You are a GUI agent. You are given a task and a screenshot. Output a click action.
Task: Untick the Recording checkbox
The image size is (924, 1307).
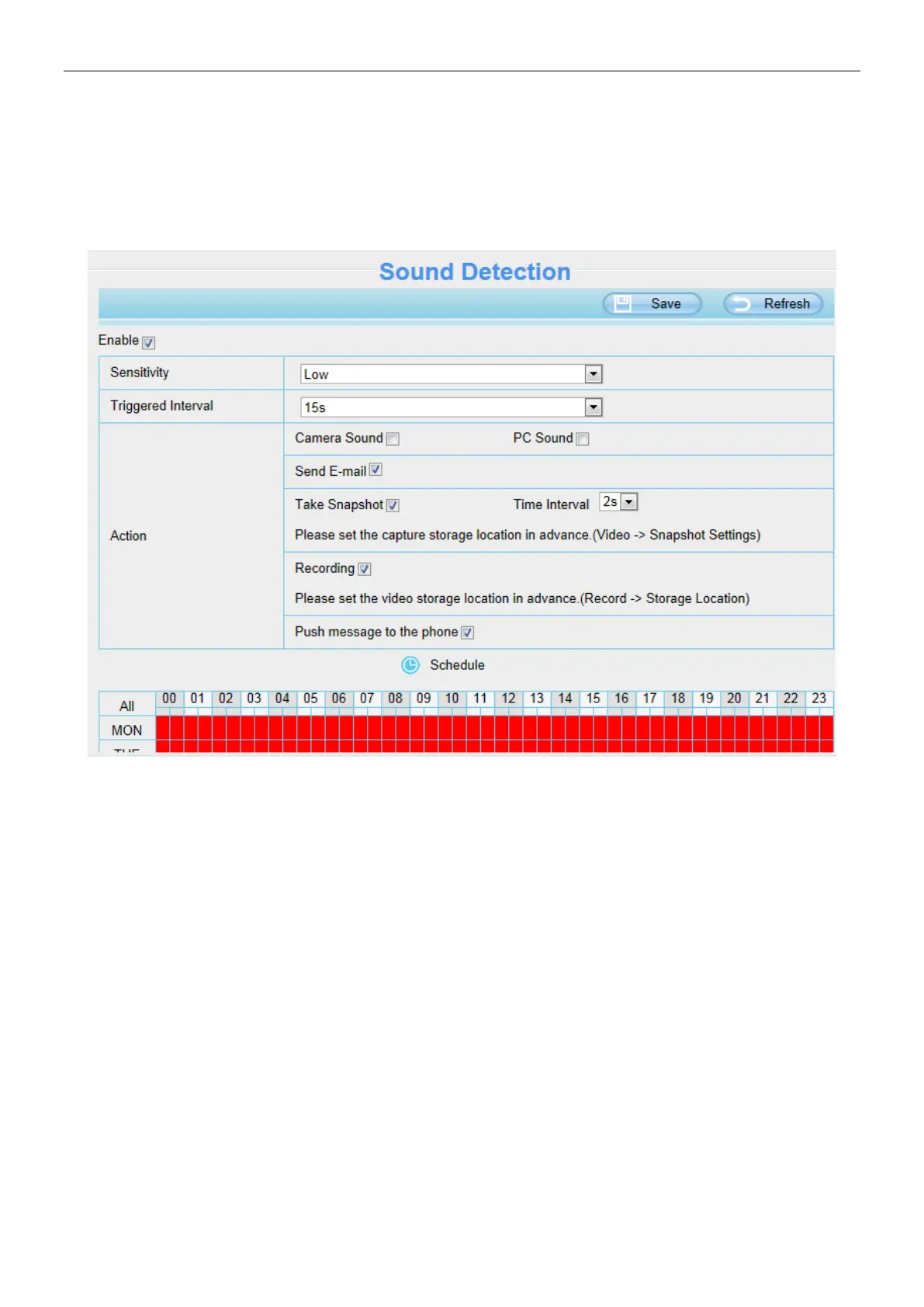(365, 569)
